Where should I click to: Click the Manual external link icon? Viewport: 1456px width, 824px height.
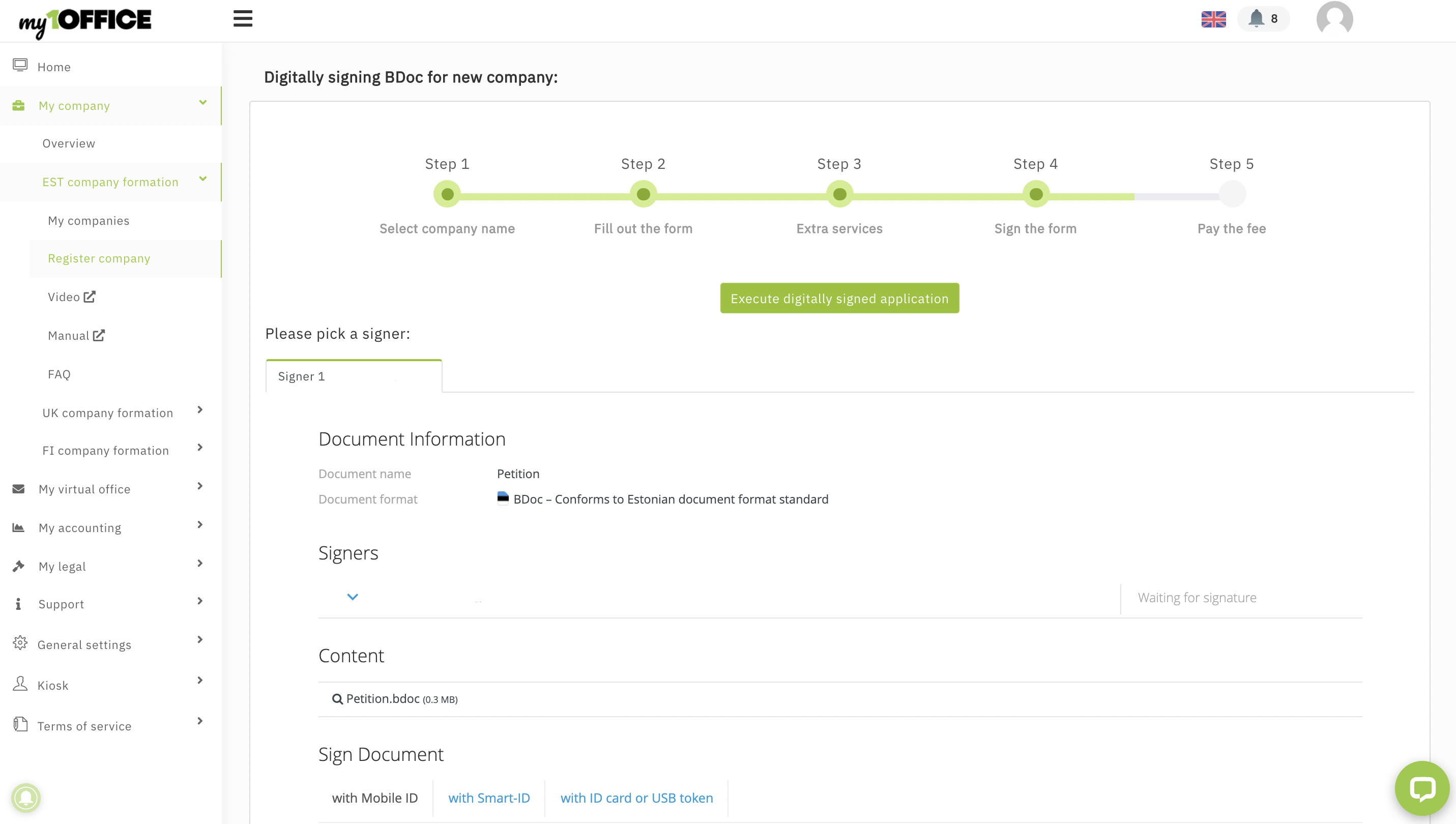click(x=99, y=335)
